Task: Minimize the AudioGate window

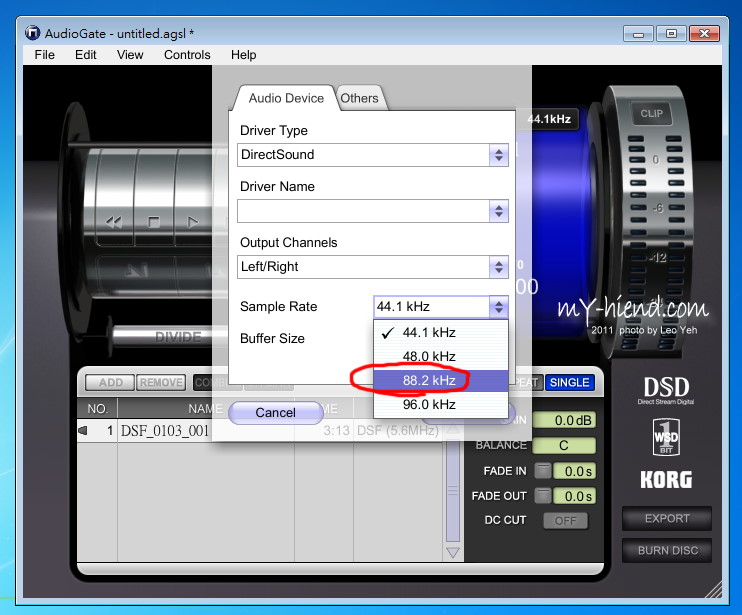Action: pos(638,34)
